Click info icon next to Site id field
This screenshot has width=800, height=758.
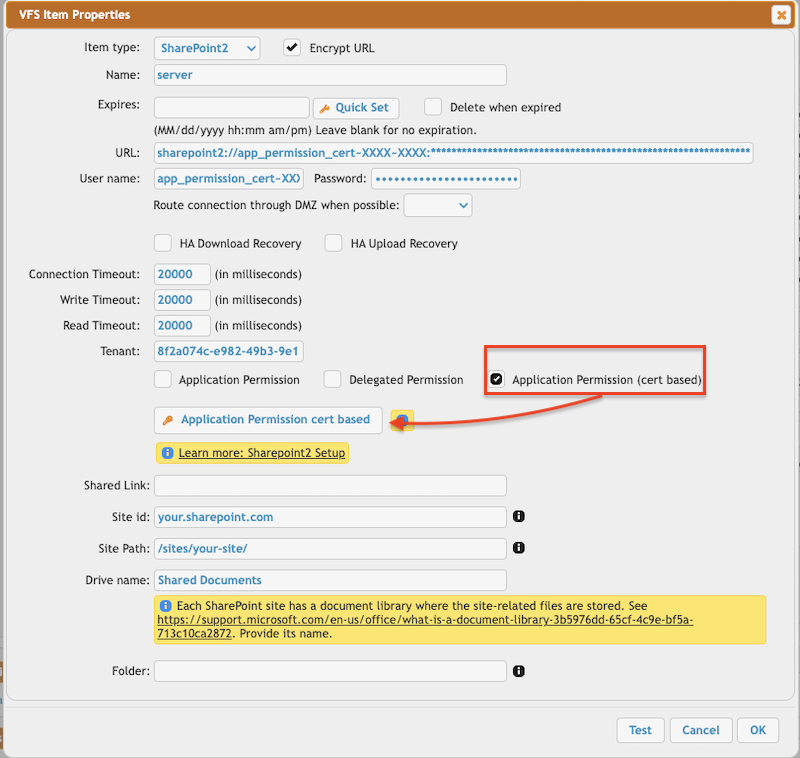point(519,517)
